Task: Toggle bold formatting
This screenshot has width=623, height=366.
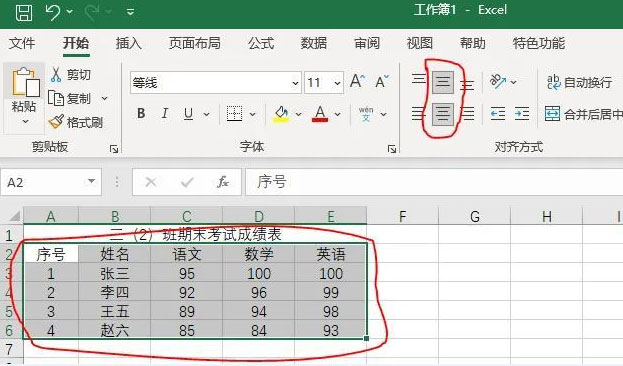Action: [x=141, y=114]
